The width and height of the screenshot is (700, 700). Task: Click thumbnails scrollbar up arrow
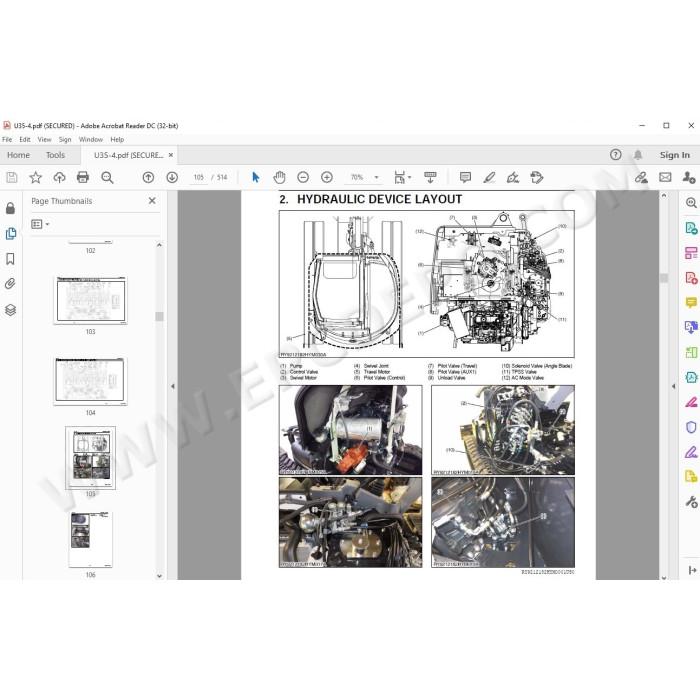[159, 245]
